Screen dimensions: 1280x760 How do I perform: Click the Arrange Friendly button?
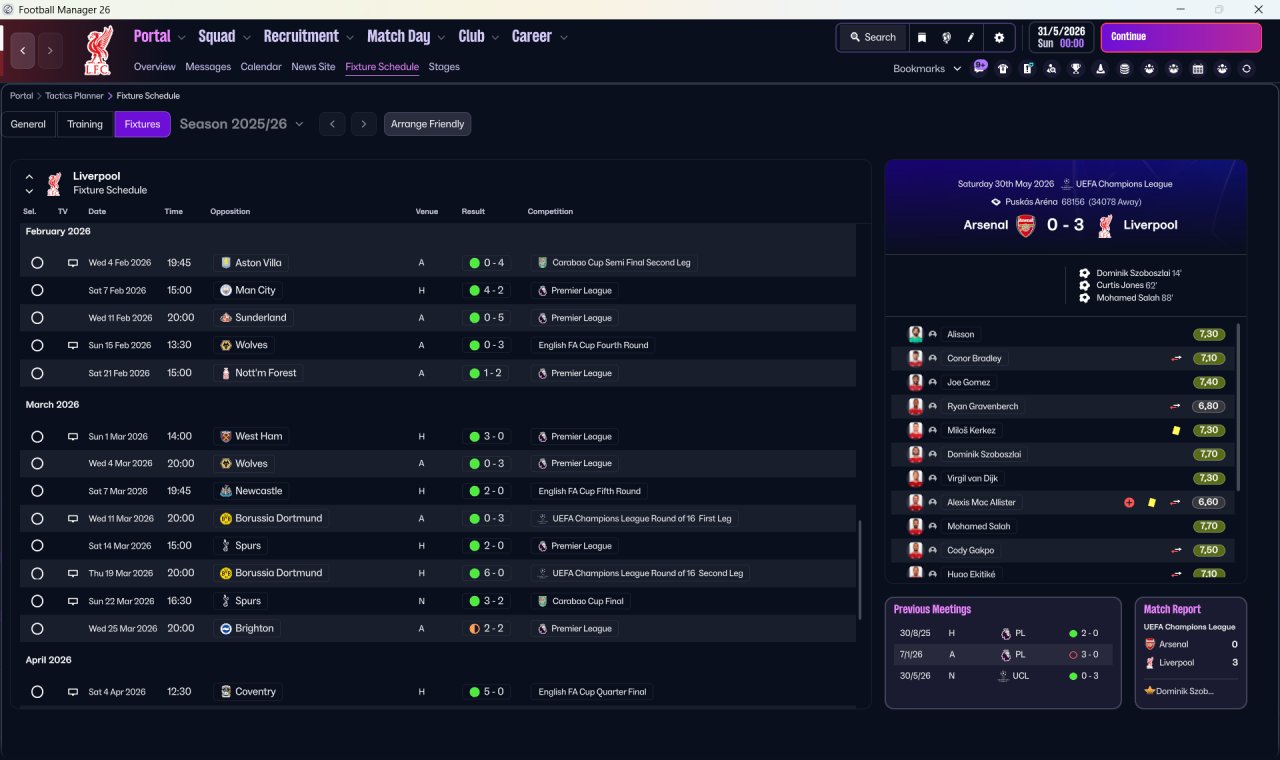click(427, 124)
